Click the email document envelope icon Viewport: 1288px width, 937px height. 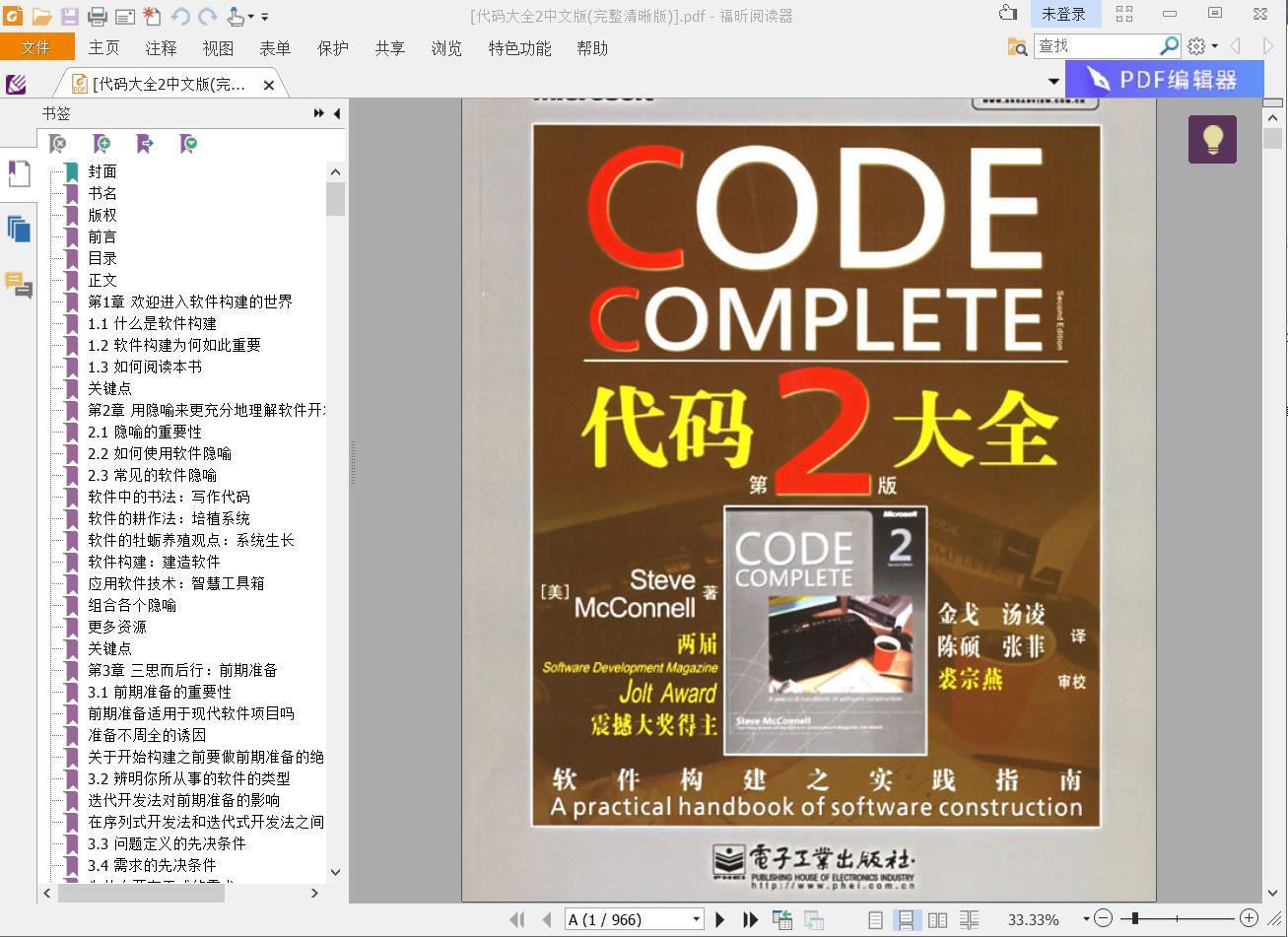pos(124,16)
